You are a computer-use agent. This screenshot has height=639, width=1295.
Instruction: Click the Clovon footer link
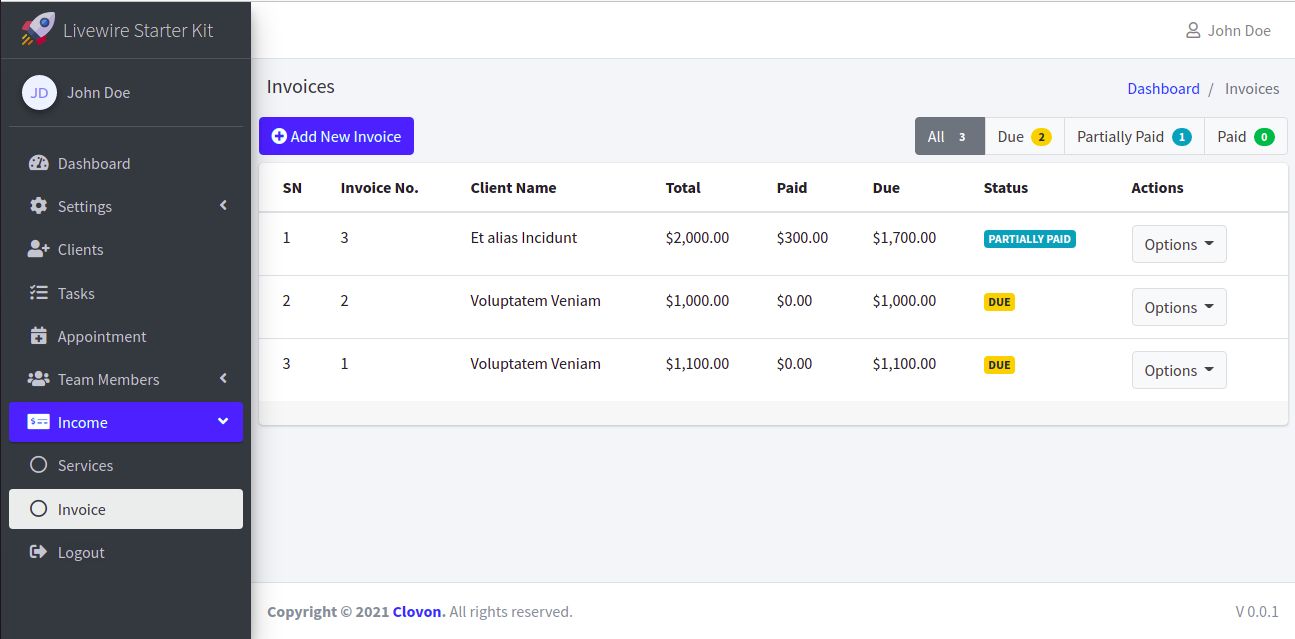tap(418, 611)
